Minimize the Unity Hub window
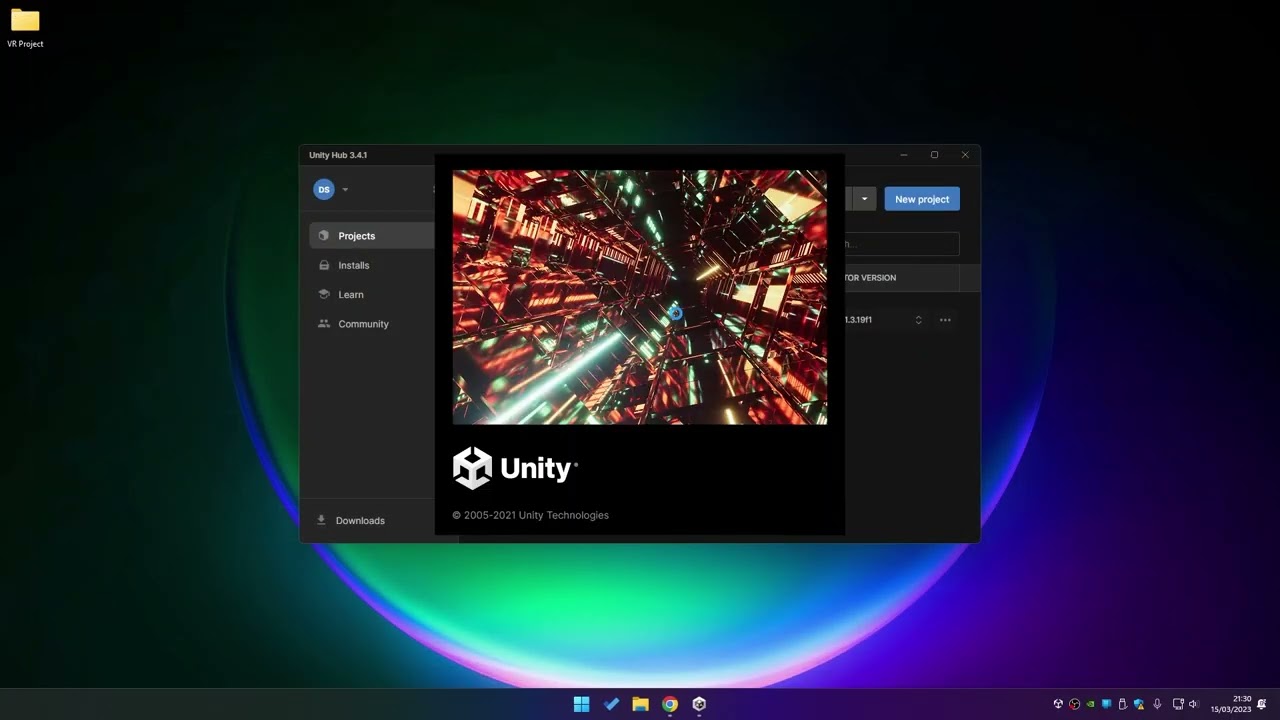 pos(904,155)
